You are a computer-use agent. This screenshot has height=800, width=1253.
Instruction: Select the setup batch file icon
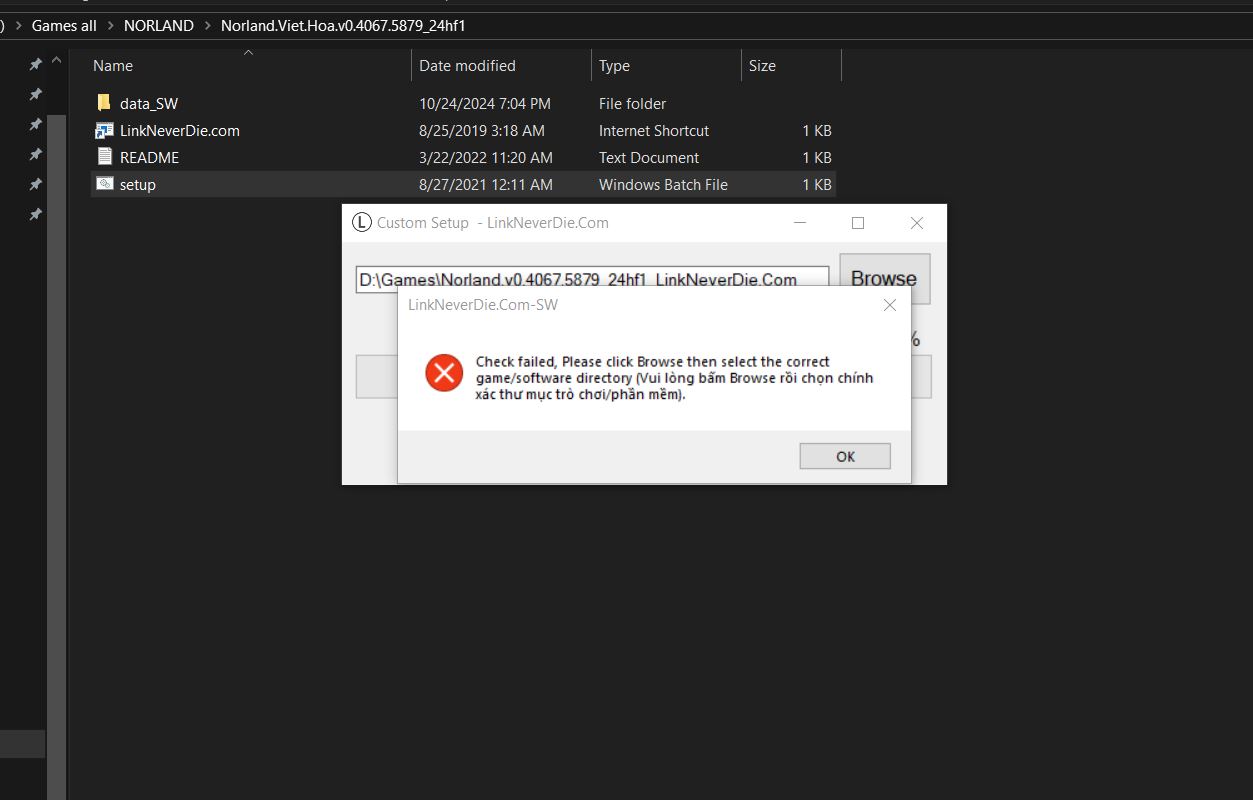tap(105, 184)
